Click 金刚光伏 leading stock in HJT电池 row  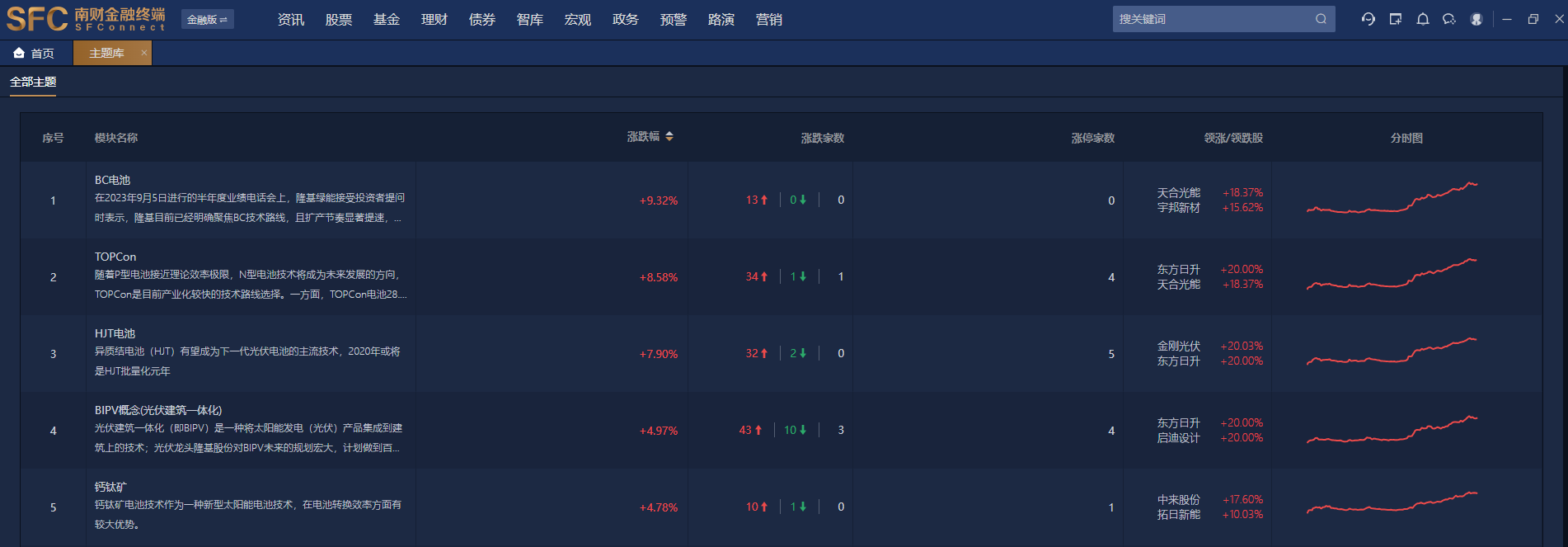coord(1178,346)
